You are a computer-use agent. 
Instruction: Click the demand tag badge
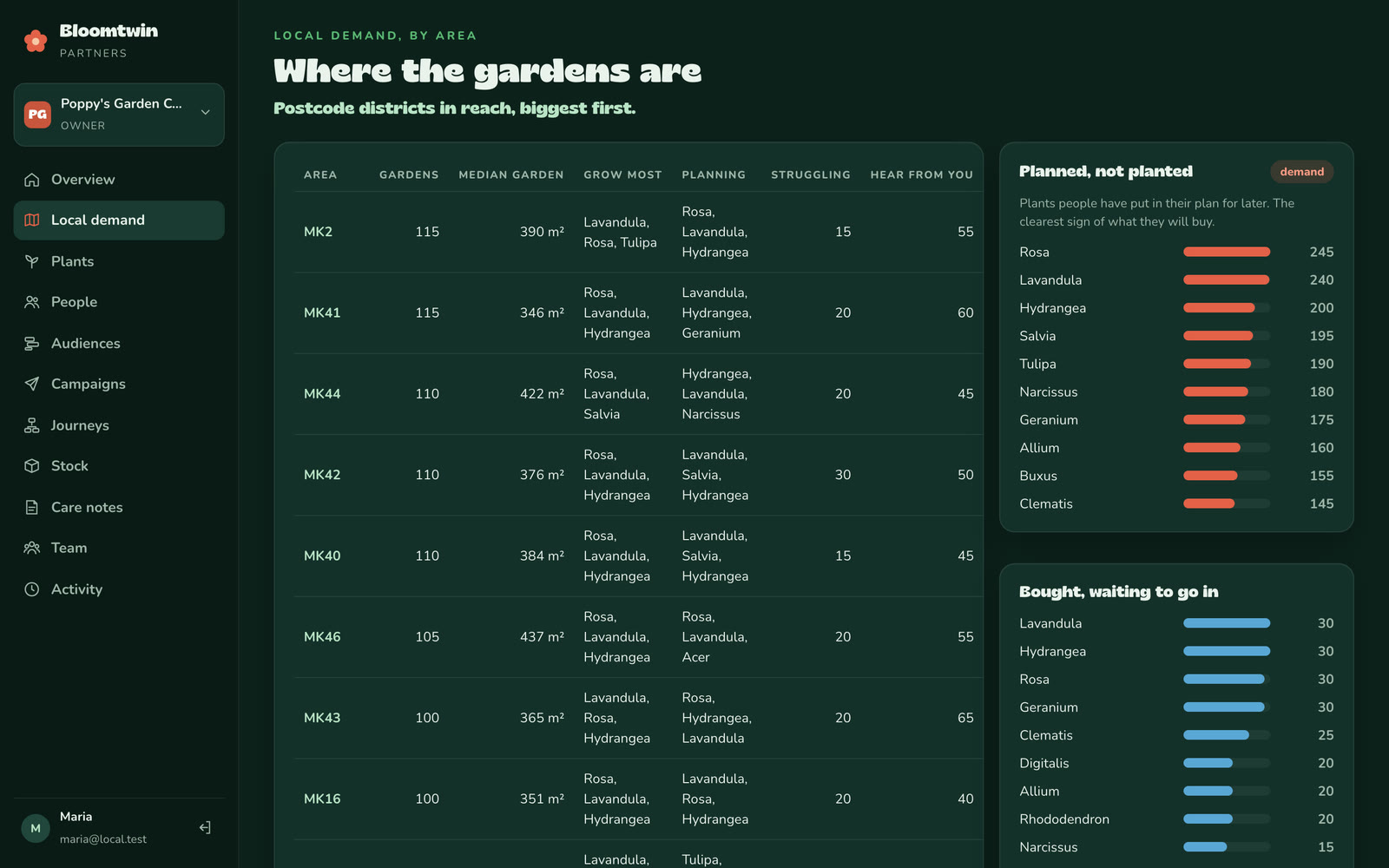[1302, 172]
